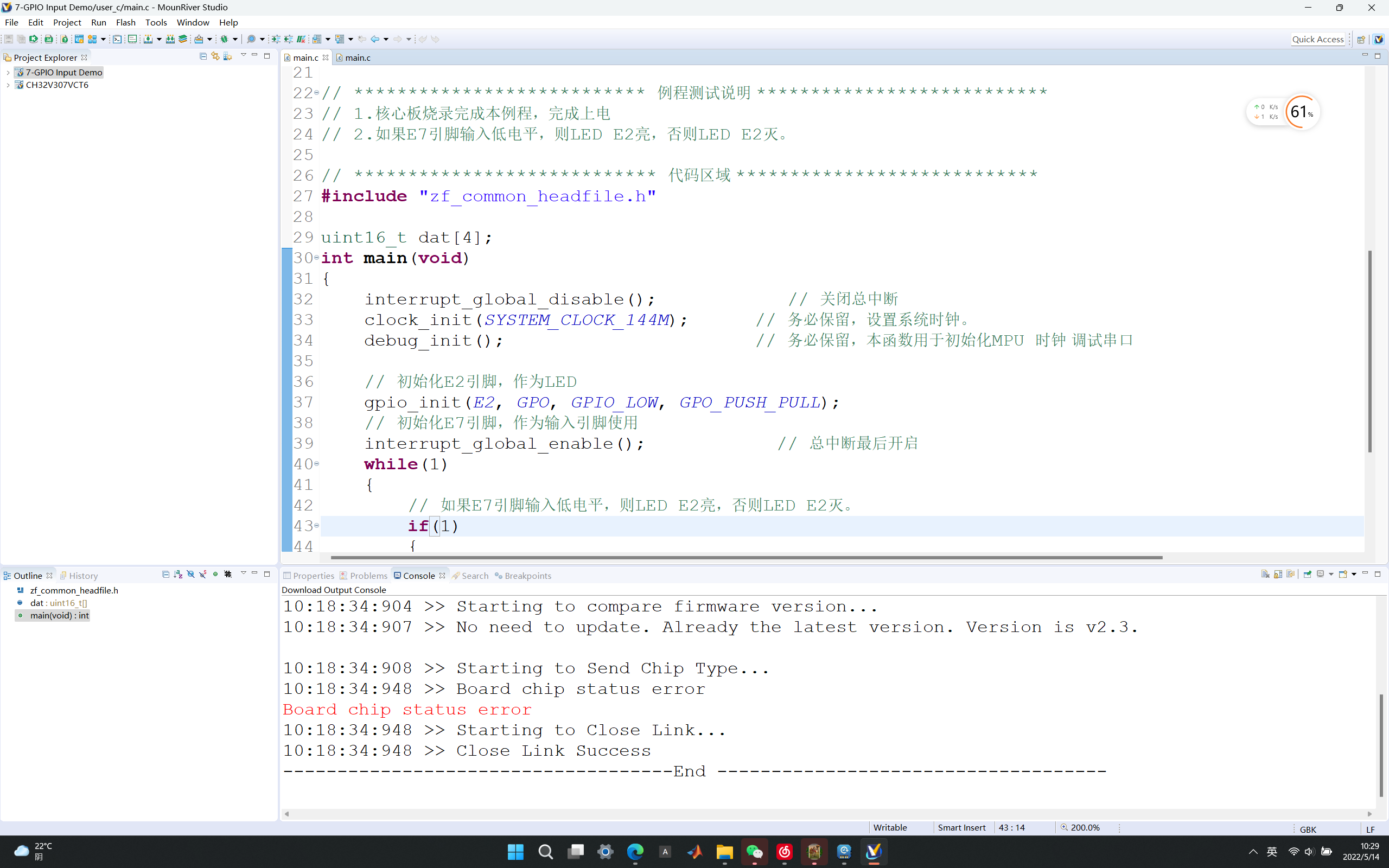
Task: Toggle Hide Non-Public Members green dot
Action: click(215, 574)
